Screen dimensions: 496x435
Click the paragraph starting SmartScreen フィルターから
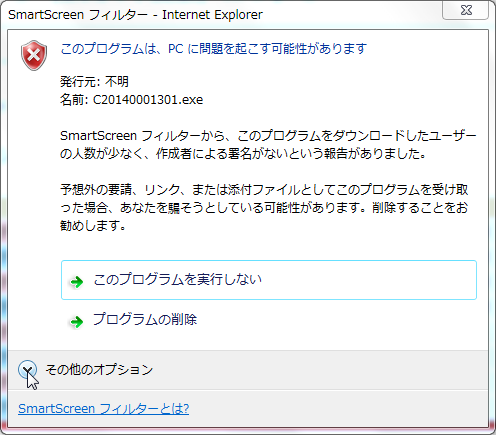[x=268, y=145]
